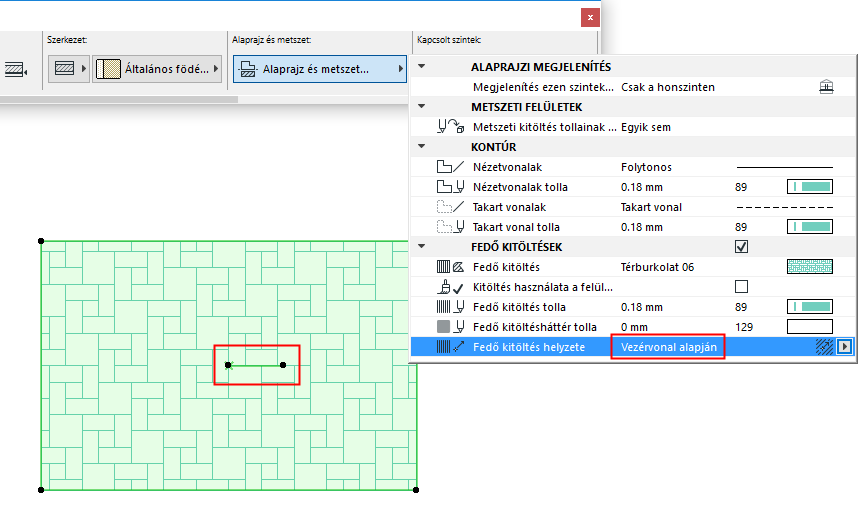Click the fill handle's right endpoint in the slab
The height and width of the screenshot is (513, 863).
click(x=283, y=365)
